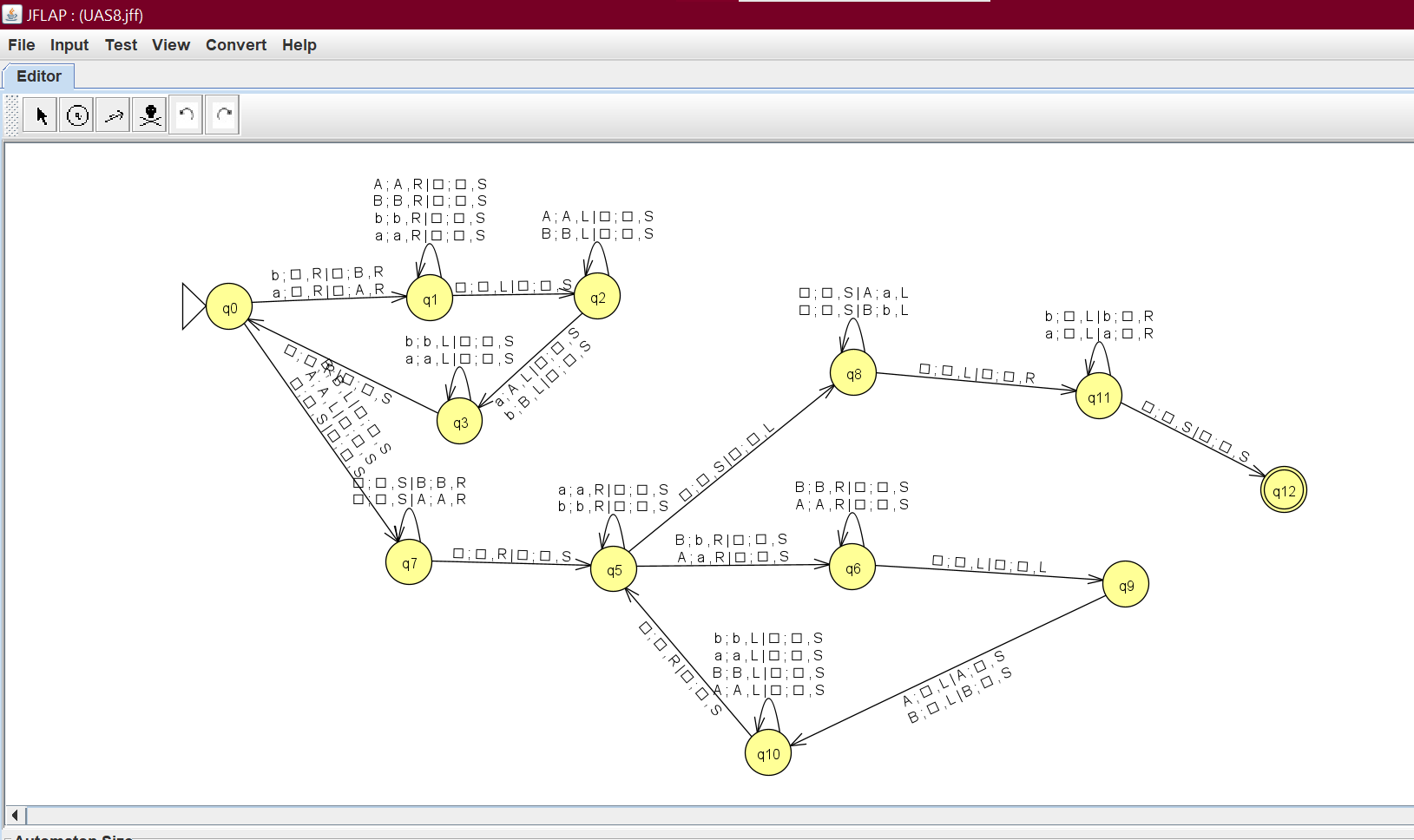Select the final state q12
This screenshot has height=840, width=1414.
click(x=1284, y=490)
